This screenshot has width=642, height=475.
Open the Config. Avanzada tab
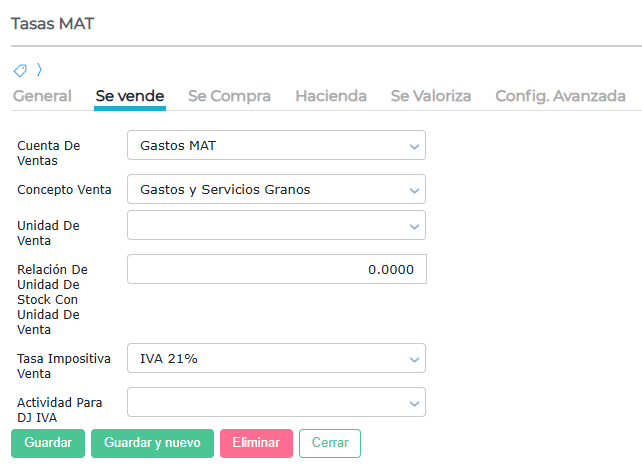[x=560, y=96]
